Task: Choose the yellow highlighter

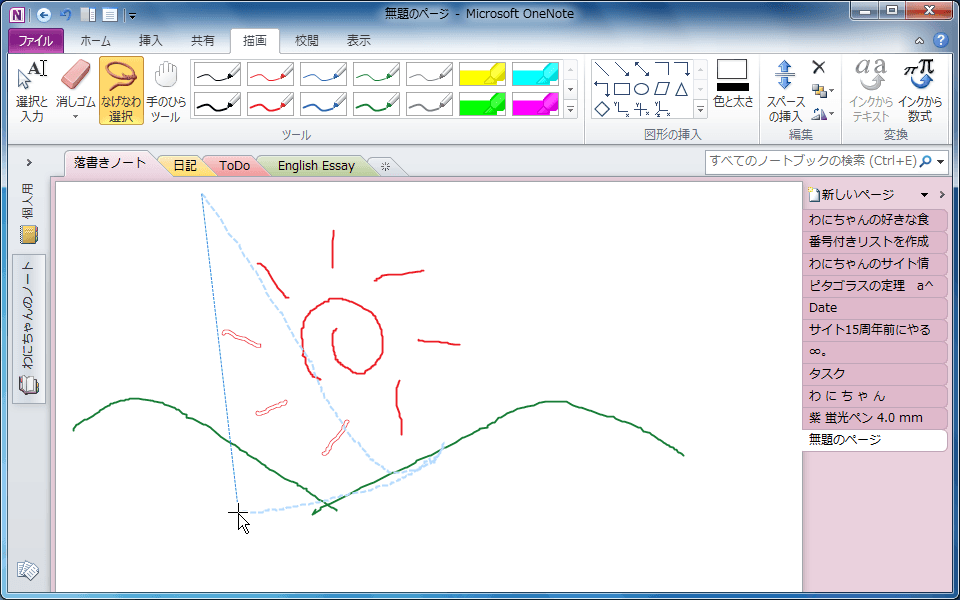Action: (x=482, y=73)
